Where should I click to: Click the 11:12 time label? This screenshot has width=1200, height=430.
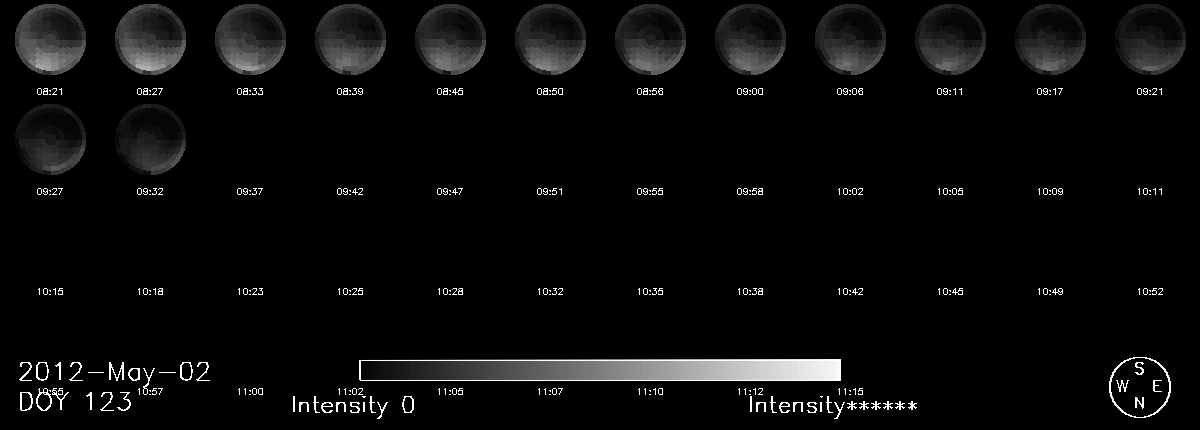750,391
